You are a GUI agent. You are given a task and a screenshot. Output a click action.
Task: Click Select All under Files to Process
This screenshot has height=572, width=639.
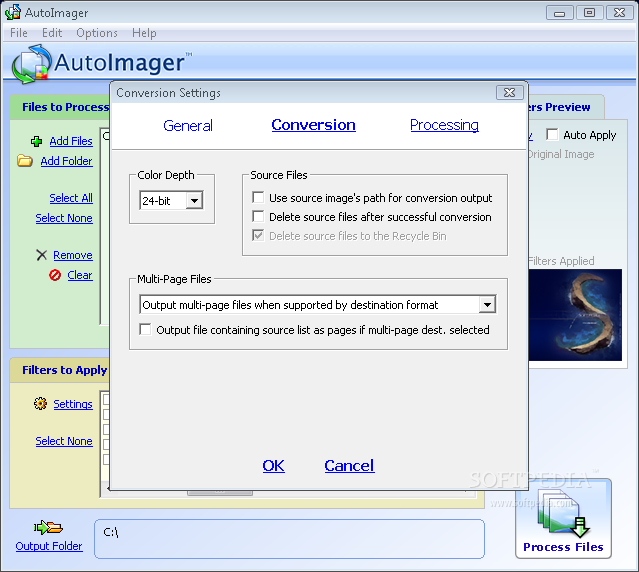[71, 198]
